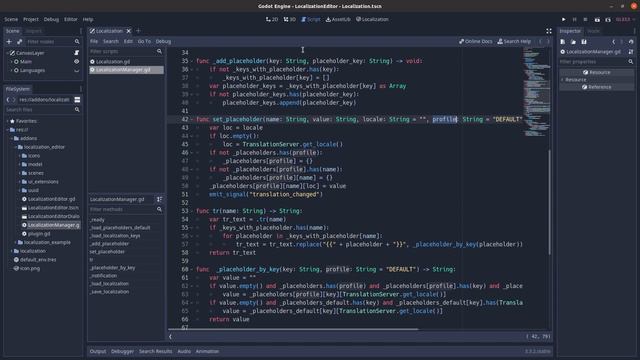640x360 pixels.
Task: Select LocalizationEditor.gd file
Action: [x=51, y=199]
